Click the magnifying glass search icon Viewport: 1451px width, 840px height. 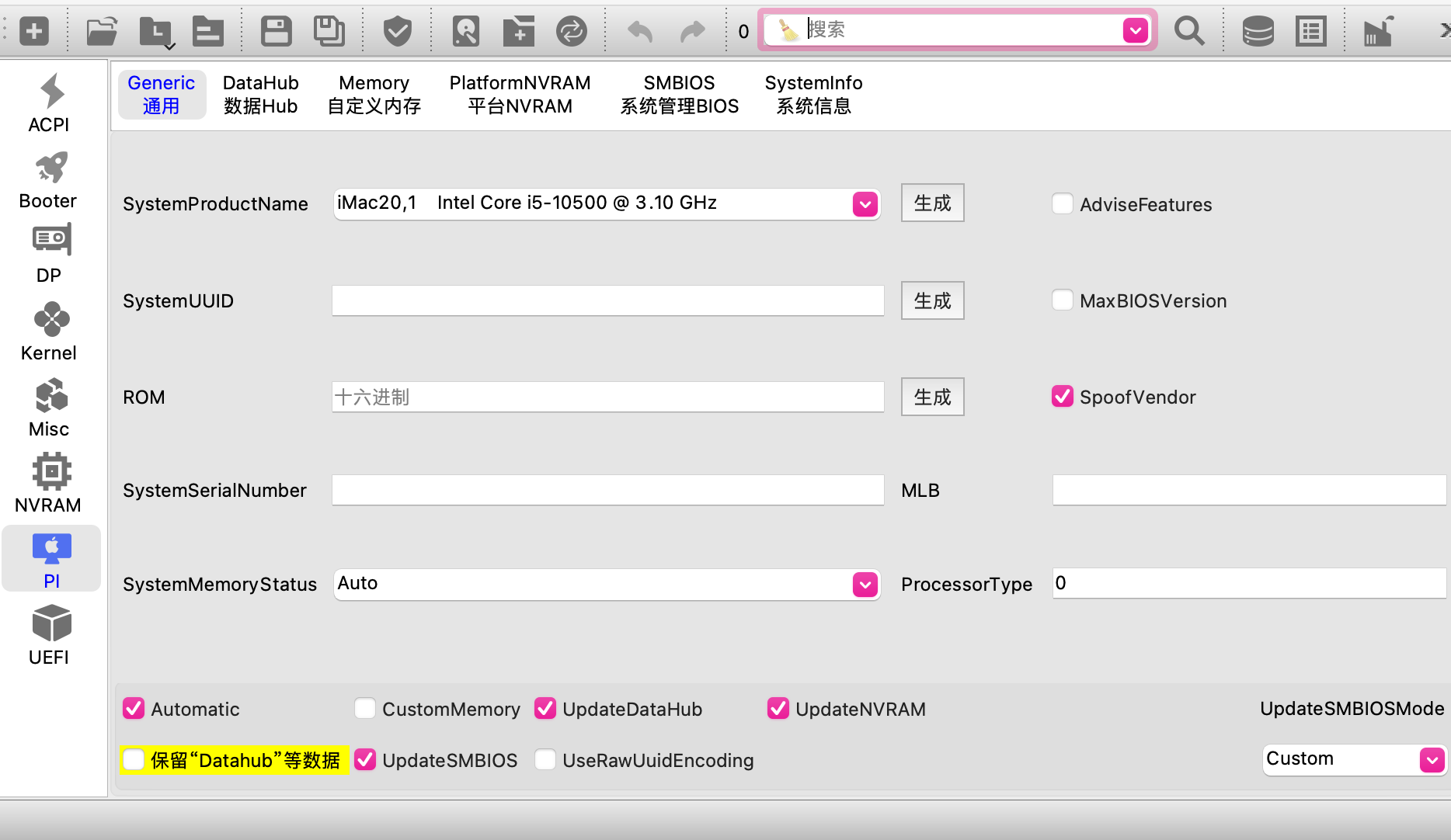coord(1188,32)
